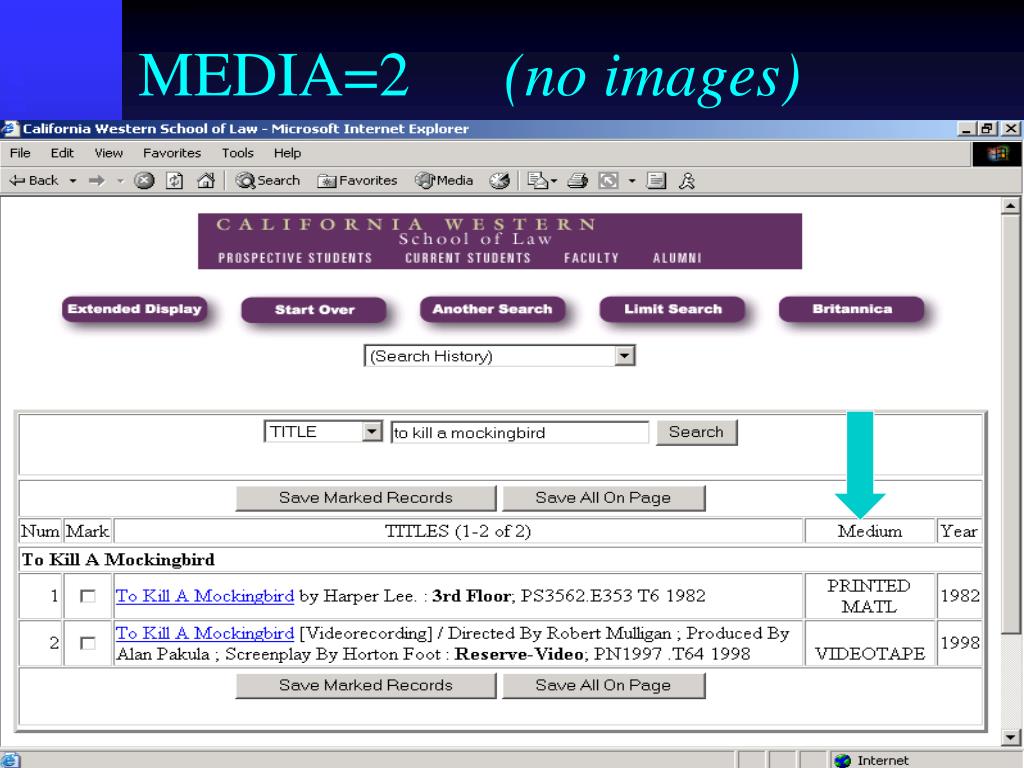Show browsing History from the toolbar
The image size is (1024, 768).
click(500, 180)
